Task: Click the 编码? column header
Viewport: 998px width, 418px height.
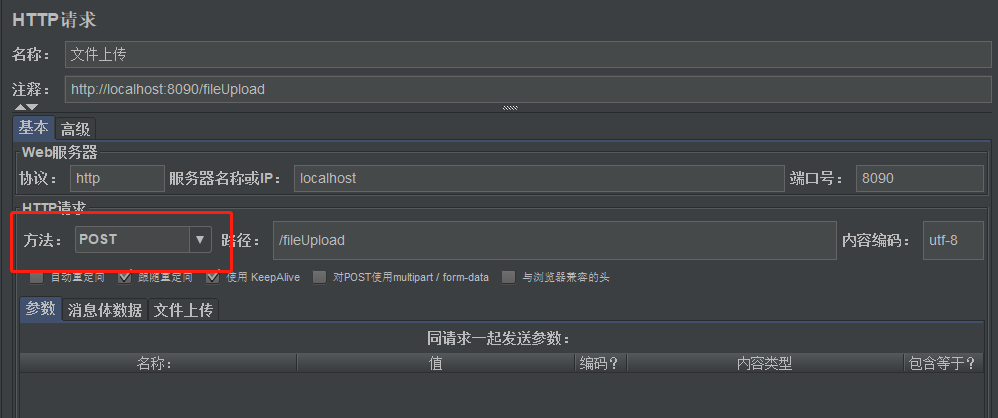Action: 601,363
